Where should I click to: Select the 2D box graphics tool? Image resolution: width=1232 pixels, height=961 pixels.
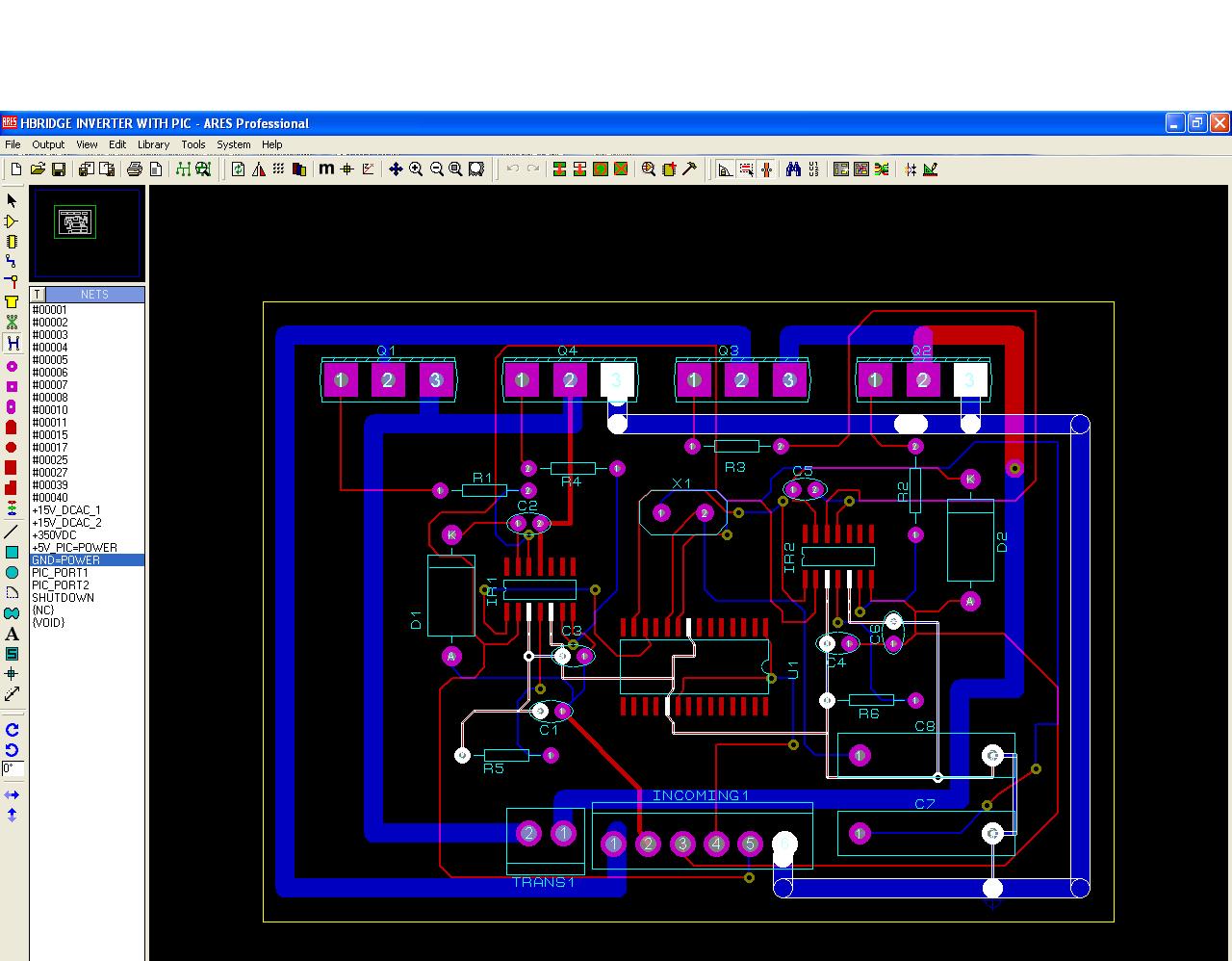12,552
